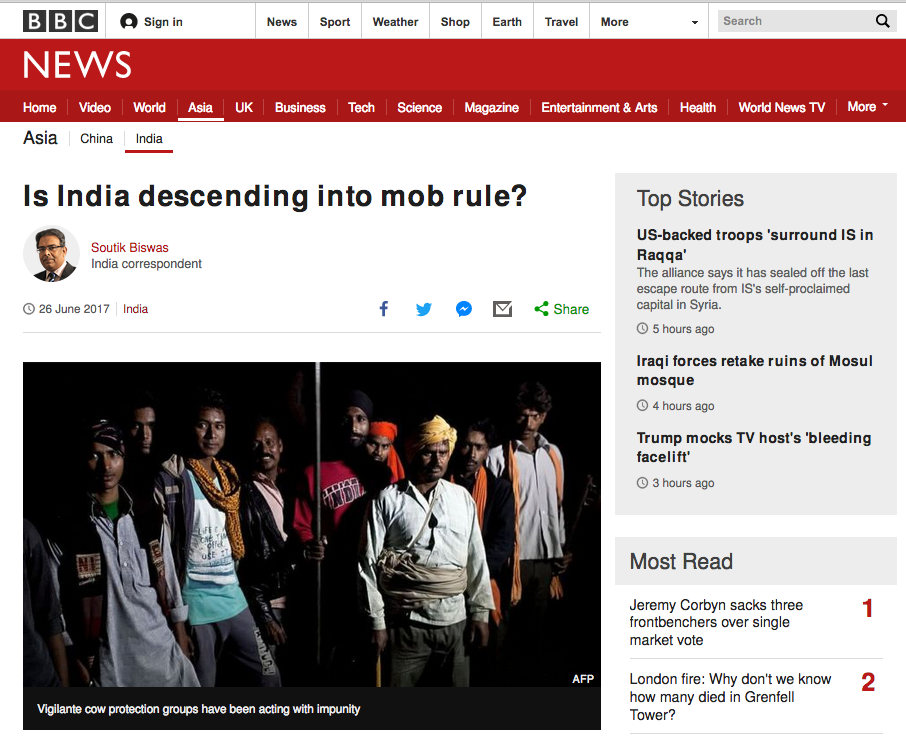The height and width of the screenshot is (740, 906).
Task: Open Jeremy Corbyn sacks frontbenchers story
Action: (715, 622)
